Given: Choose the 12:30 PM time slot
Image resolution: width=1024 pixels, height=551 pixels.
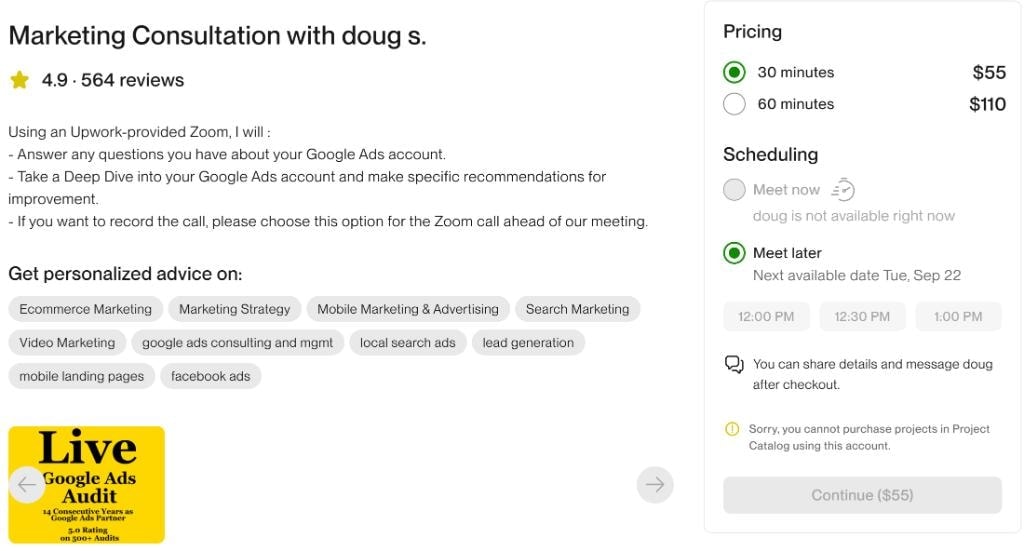Looking at the screenshot, I should pos(862,317).
